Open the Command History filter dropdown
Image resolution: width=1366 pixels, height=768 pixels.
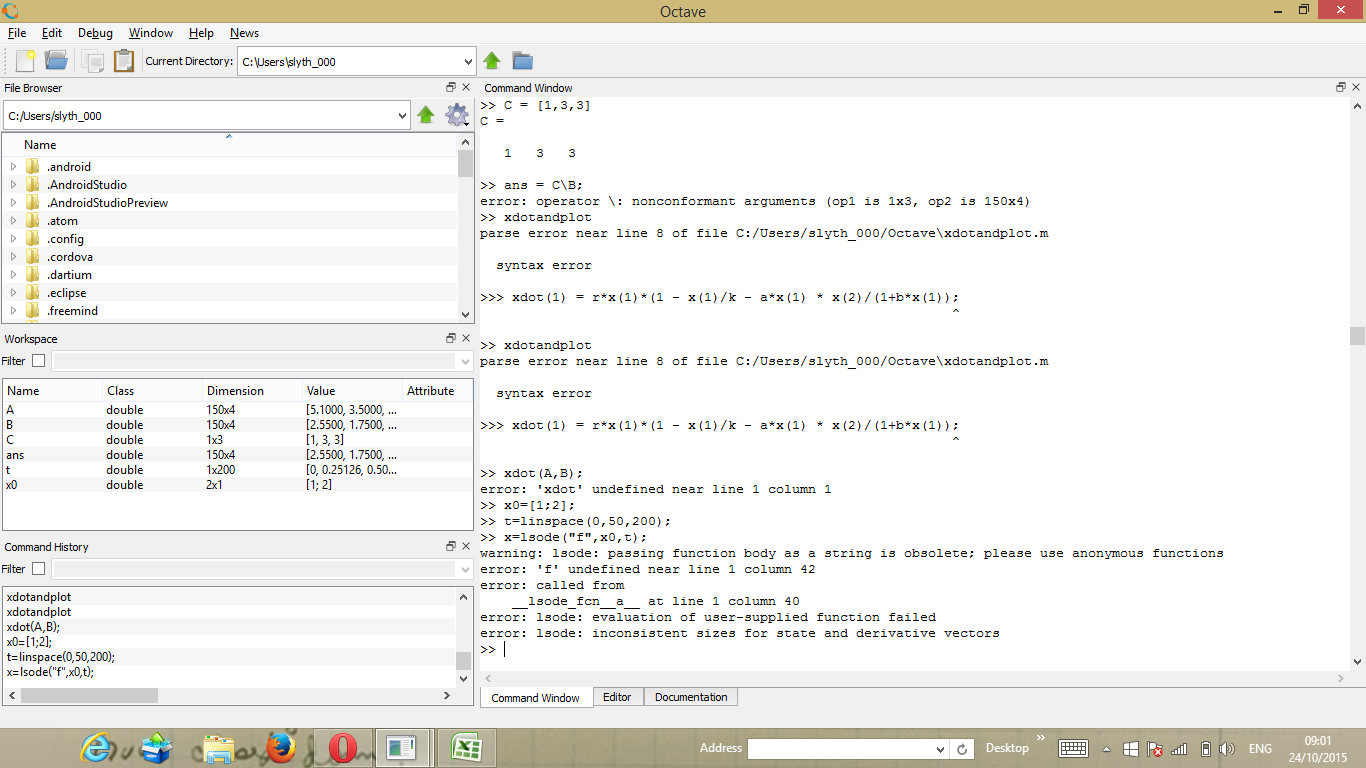464,569
